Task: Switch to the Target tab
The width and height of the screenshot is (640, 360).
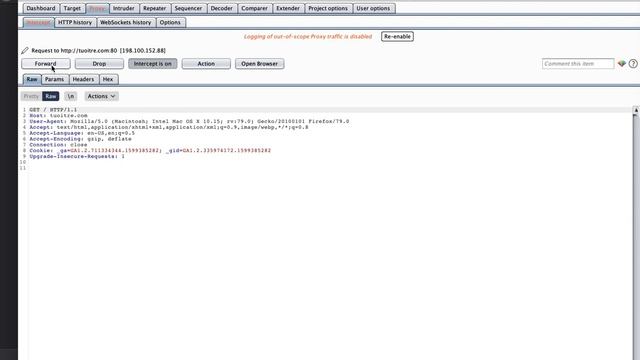Action: (x=72, y=8)
